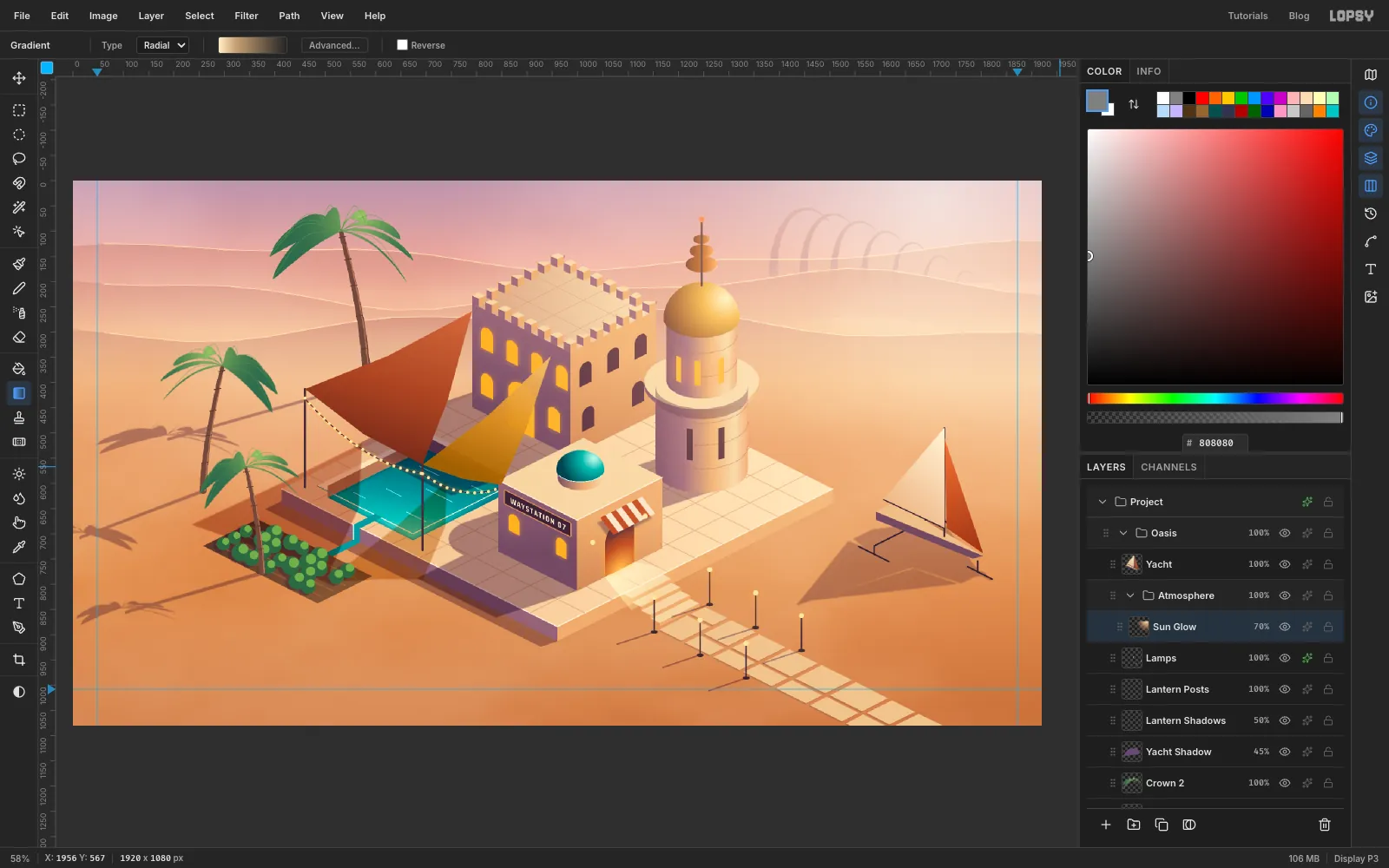Image resolution: width=1389 pixels, height=868 pixels.
Task: Lock the Lamps layer
Action: [1328, 658]
